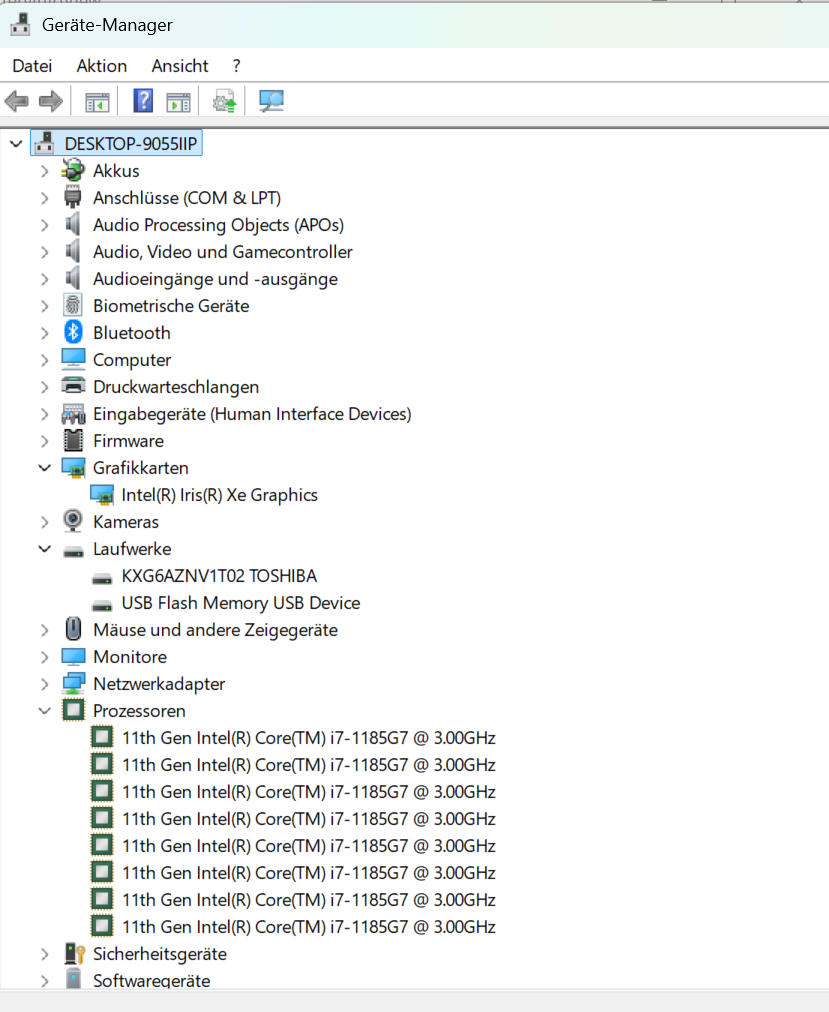
Task: Click the Akkus battery icon
Action: click(73, 170)
